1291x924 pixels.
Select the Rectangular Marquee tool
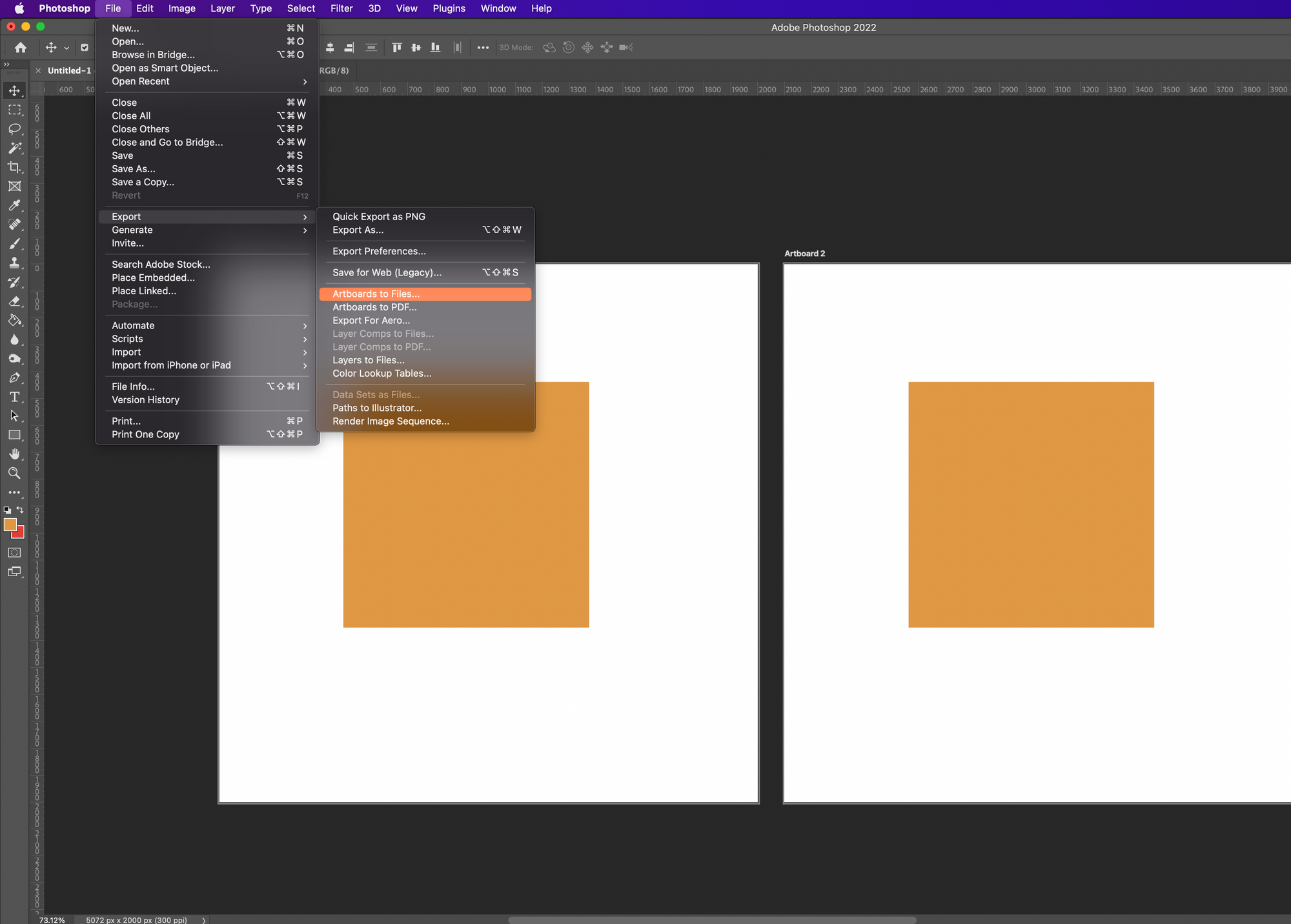pos(14,110)
